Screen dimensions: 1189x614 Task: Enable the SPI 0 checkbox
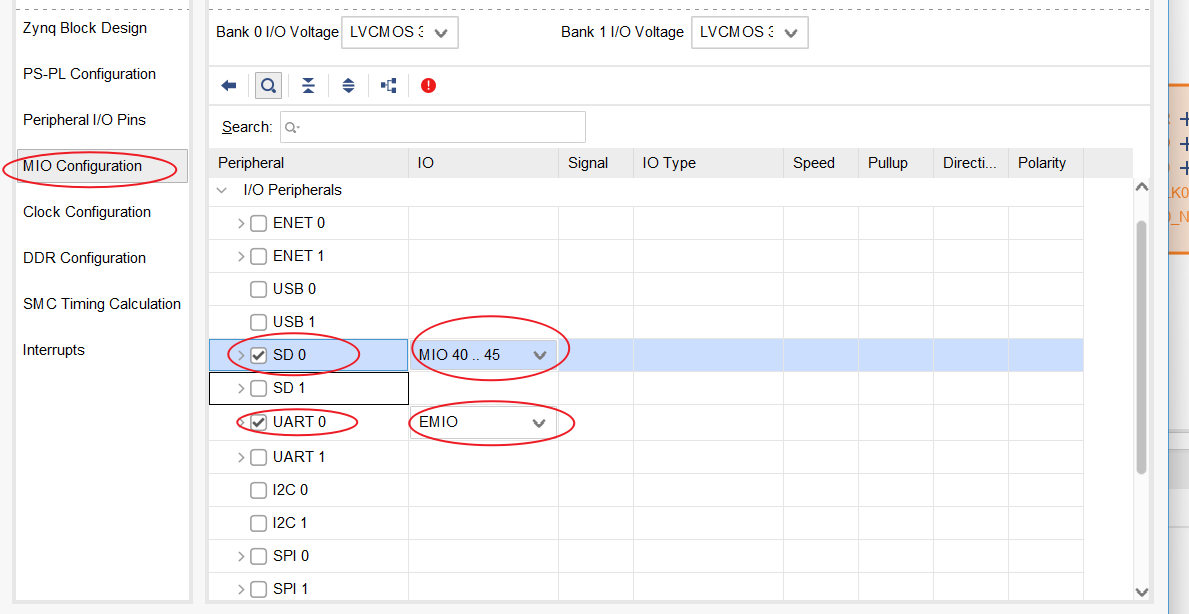[259, 556]
